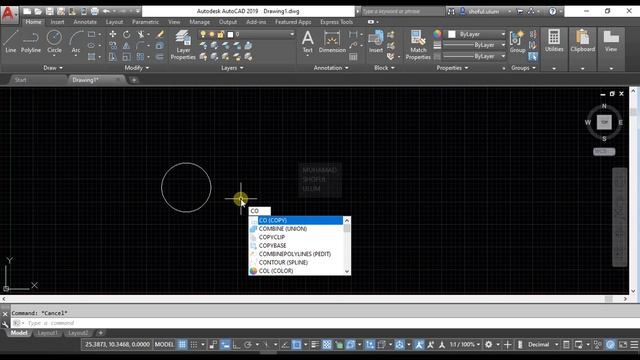Select the Circle tool
The image size is (640, 360).
point(54,41)
